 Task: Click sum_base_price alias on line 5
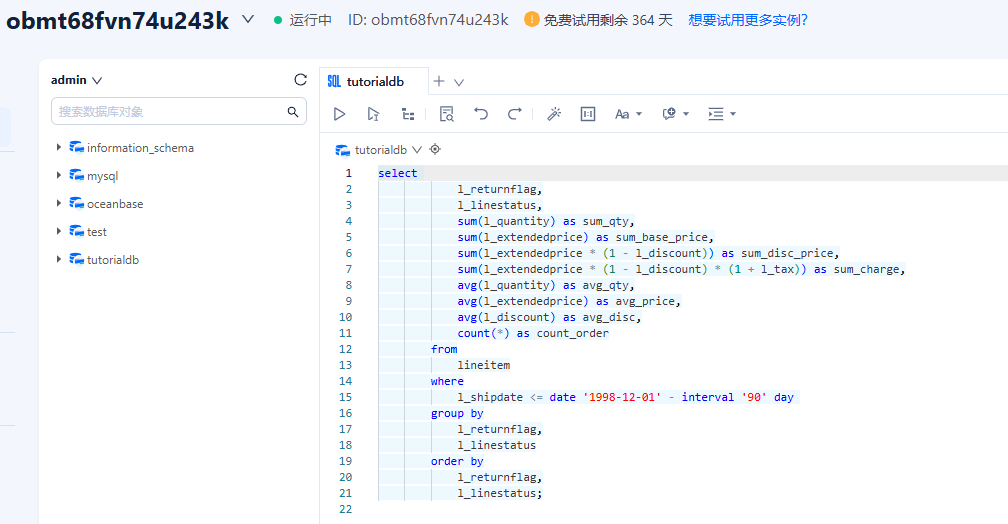click(662, 237)
